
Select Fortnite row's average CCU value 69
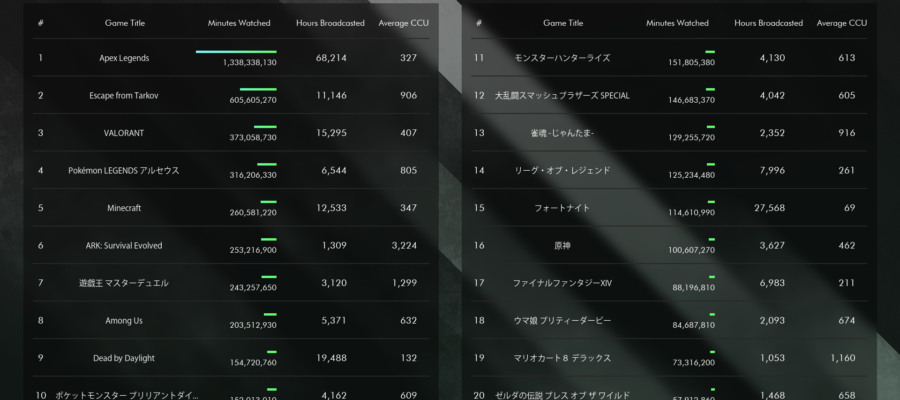point(849,208)
